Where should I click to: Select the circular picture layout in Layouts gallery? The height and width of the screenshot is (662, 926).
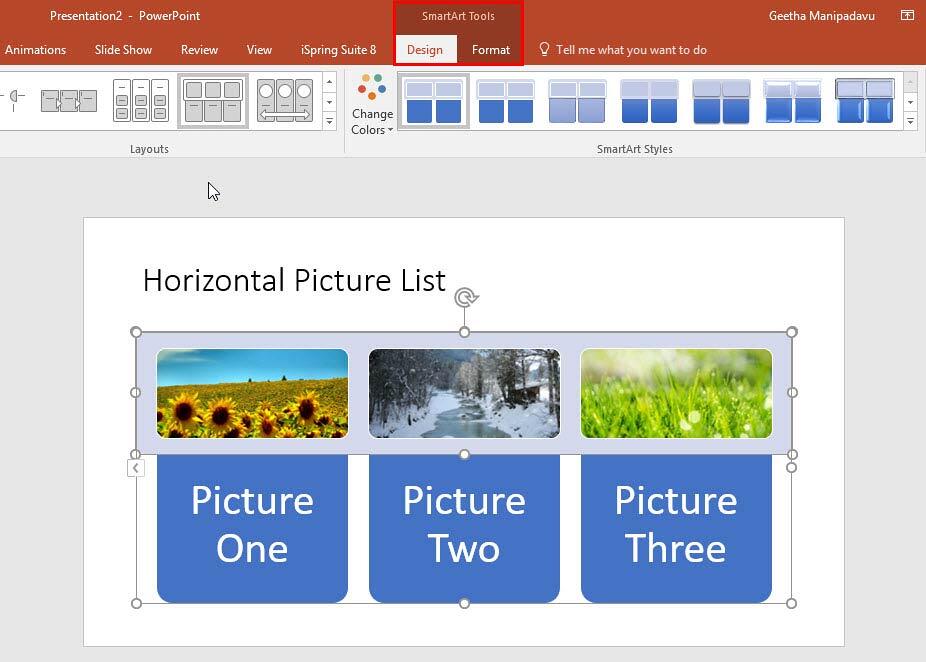[x=285, y=99]
